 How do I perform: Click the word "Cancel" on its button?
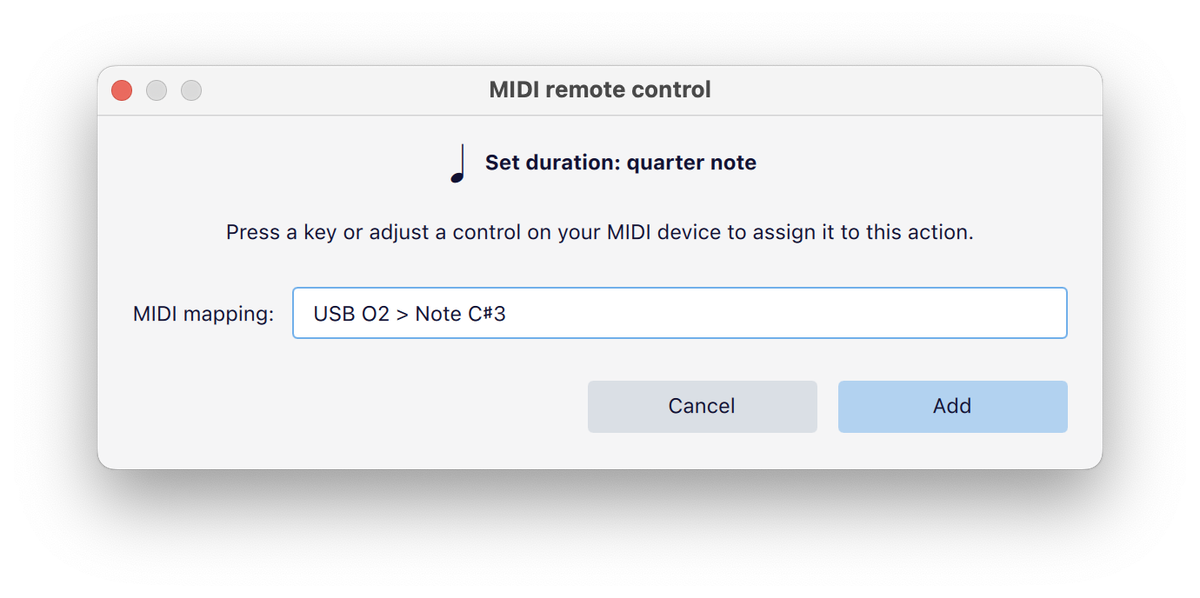702,406
